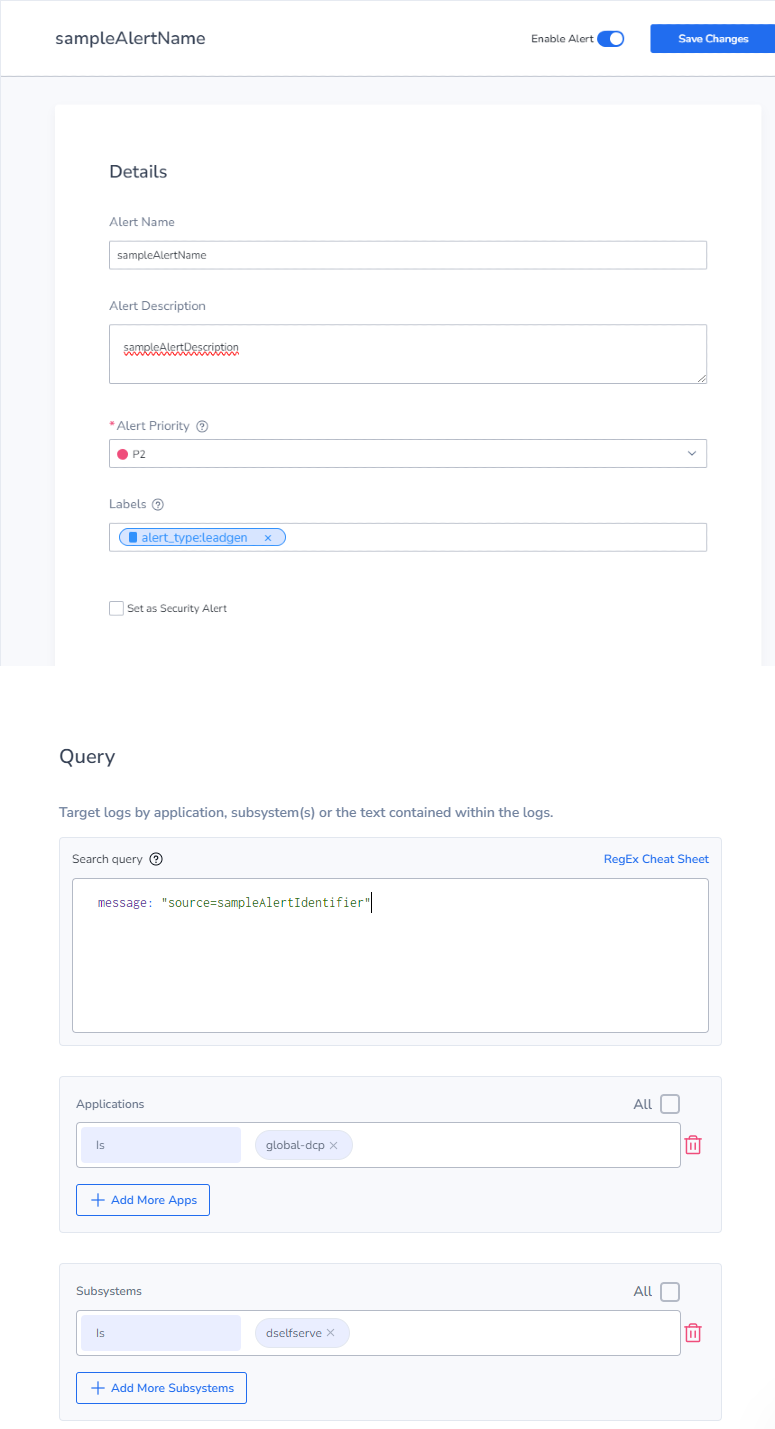The image size is (775, 1429).
Task: Click the Labels help icon
Action: point(157,505)
